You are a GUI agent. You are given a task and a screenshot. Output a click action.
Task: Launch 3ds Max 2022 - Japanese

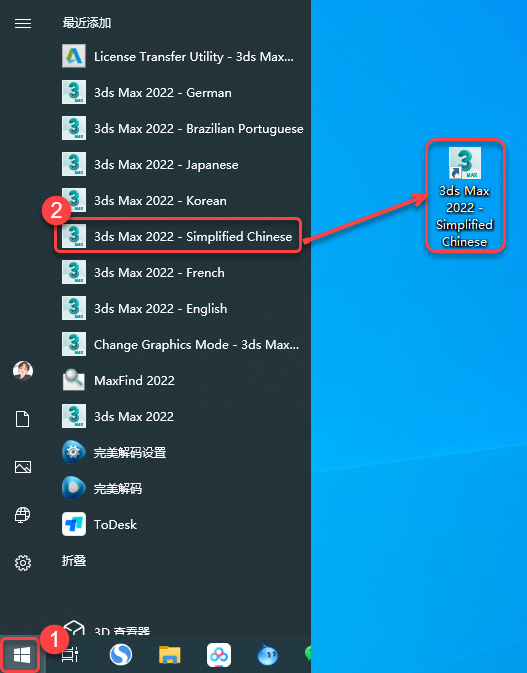[x=178, y=164]
